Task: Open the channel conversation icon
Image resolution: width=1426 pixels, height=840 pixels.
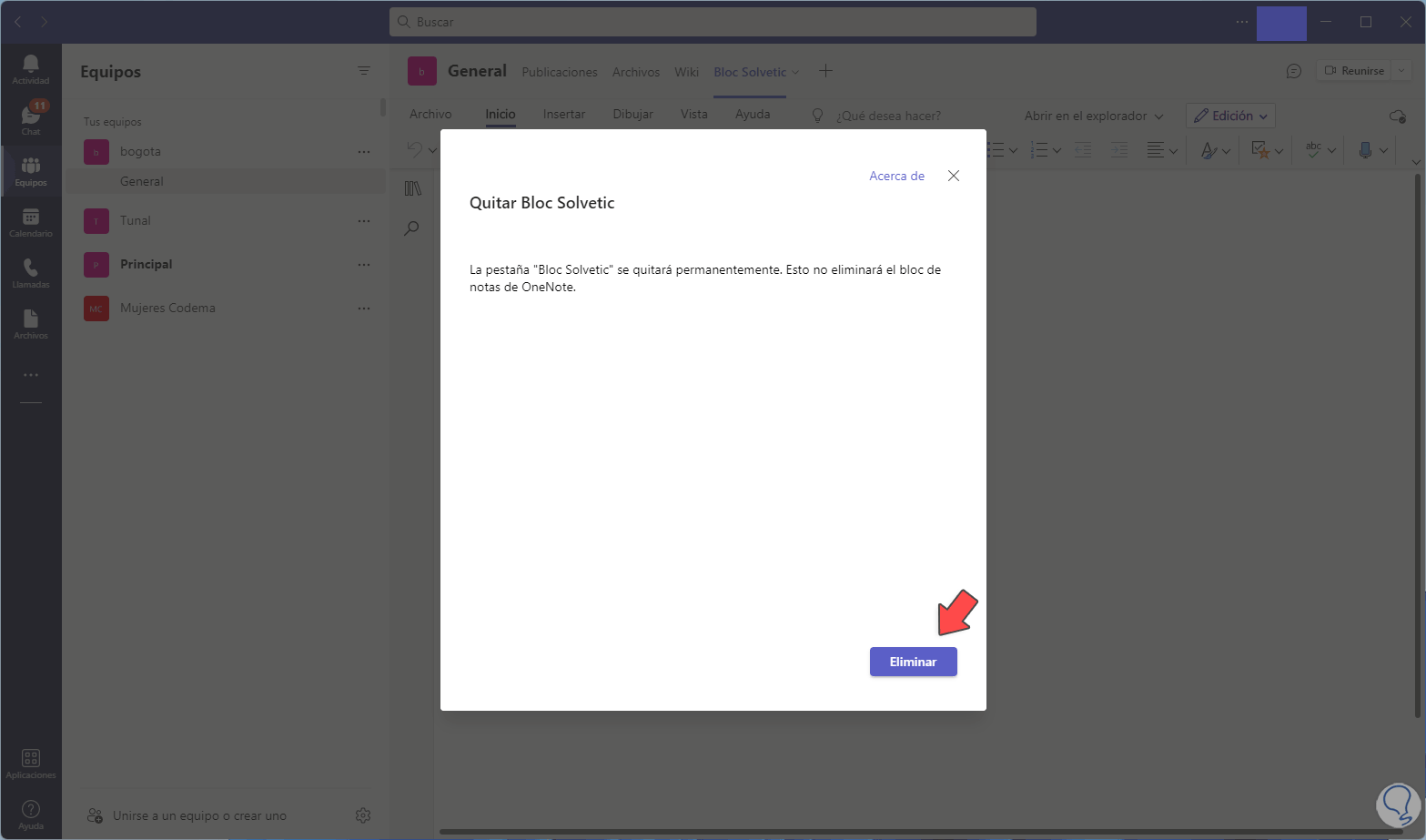Action: (1294, 71)
